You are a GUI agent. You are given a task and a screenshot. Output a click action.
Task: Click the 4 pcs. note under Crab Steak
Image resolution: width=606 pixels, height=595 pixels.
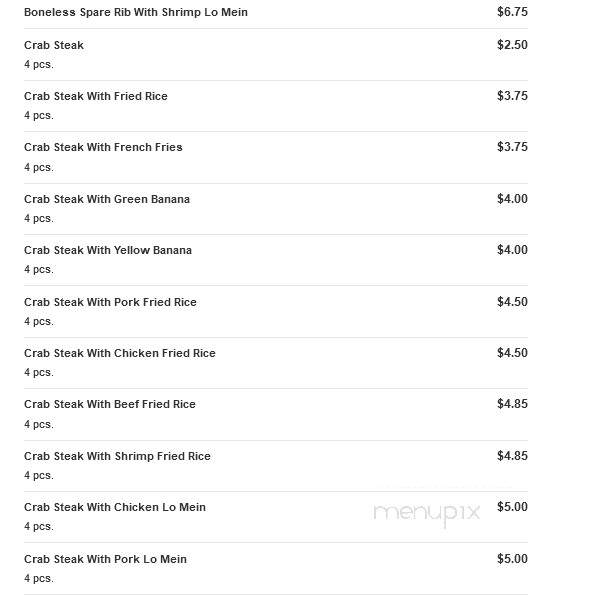click(39, 65)
